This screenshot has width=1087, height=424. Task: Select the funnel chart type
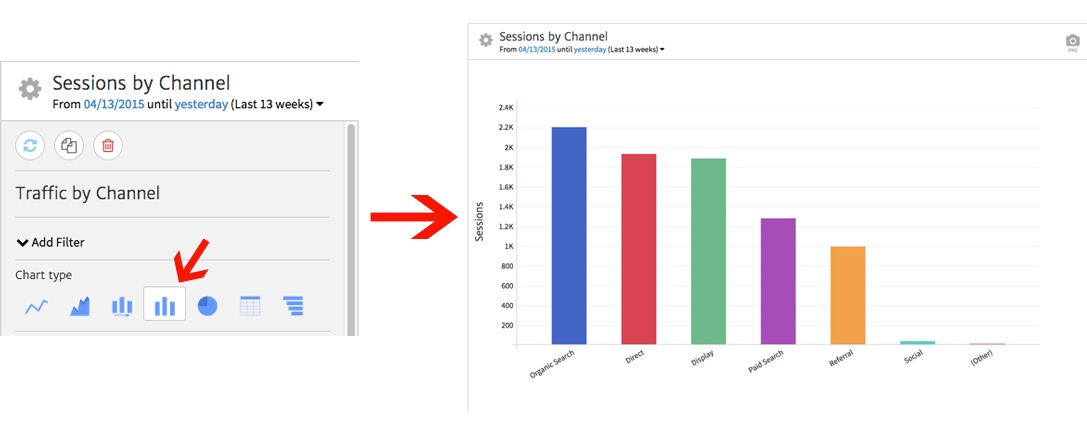[293, 306]
